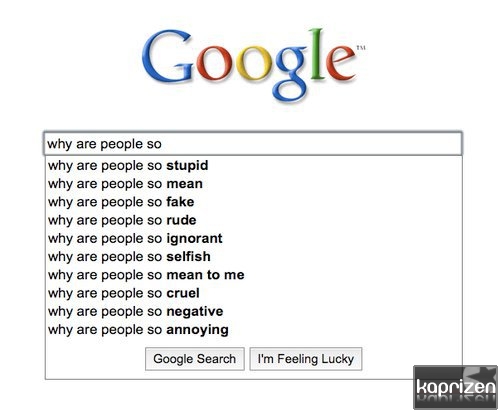Click inside the search text box

point(253,144)
